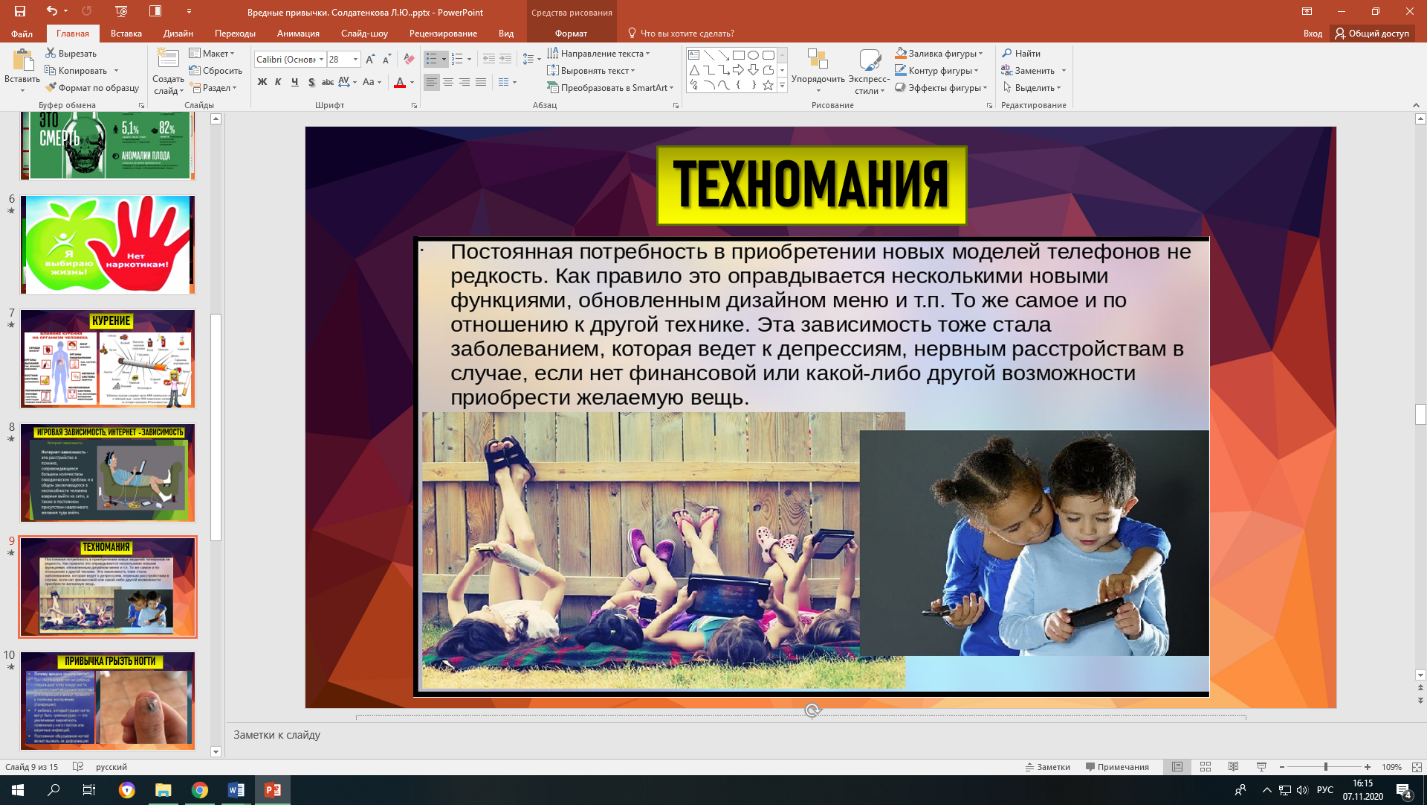Open Word from the Windows taskbar

click(236, 790)
